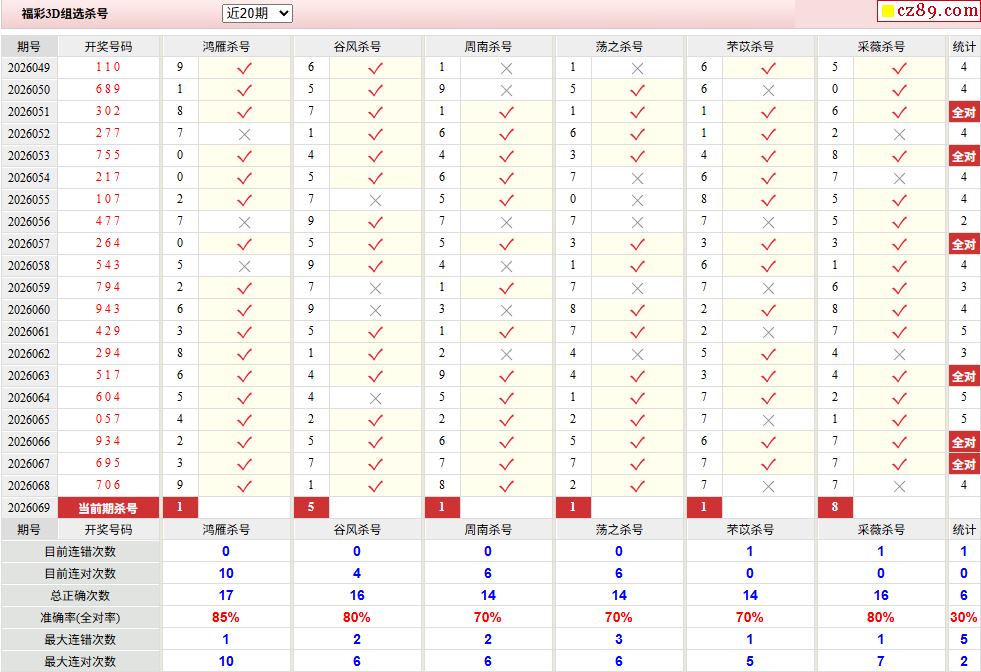Click the 85% accuracy value for 鸿雁杀号
The width and height of the screenshot is (981, 672).
pos(226,617)
